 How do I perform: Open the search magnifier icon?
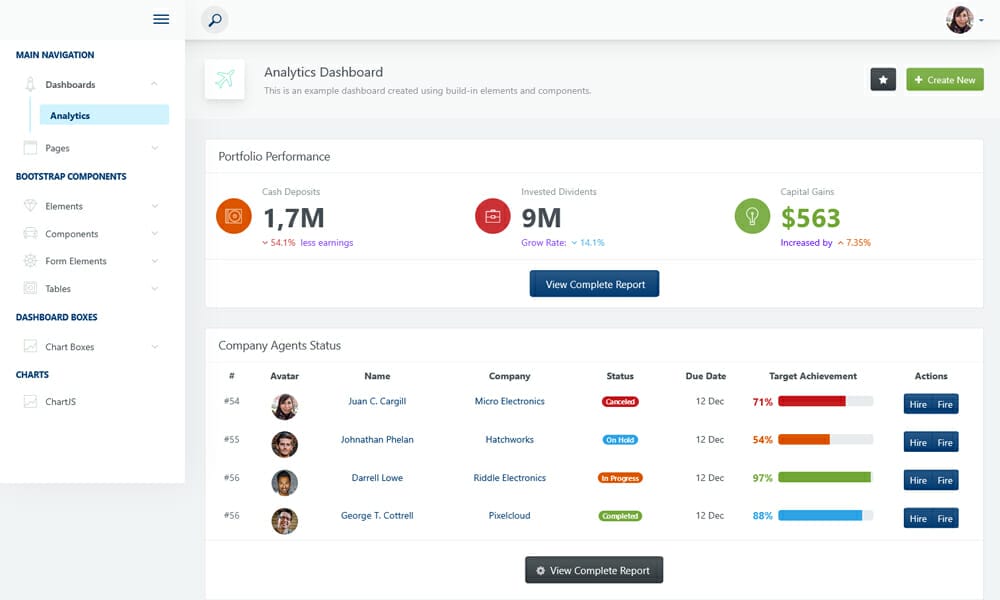click(213, 19)
